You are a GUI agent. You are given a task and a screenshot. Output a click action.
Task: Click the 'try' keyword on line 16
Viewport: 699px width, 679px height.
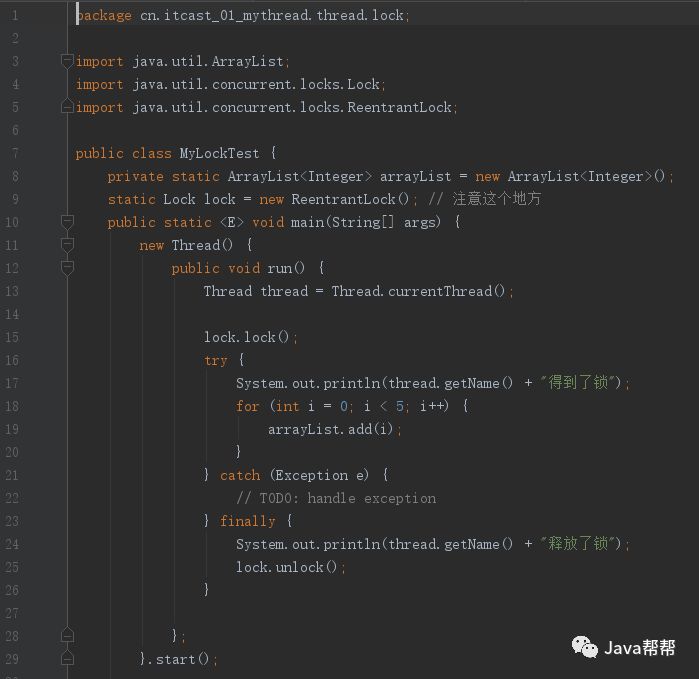point(216,360)
